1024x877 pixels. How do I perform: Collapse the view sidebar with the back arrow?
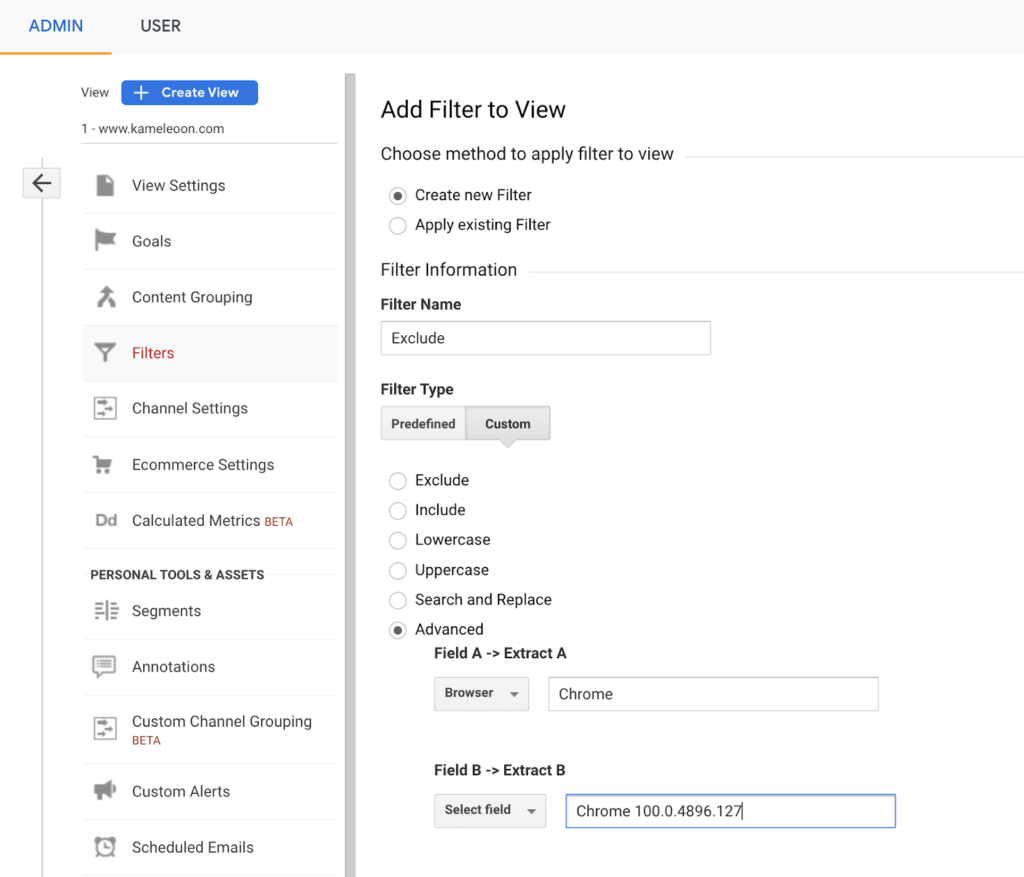(x=41, y=182)
